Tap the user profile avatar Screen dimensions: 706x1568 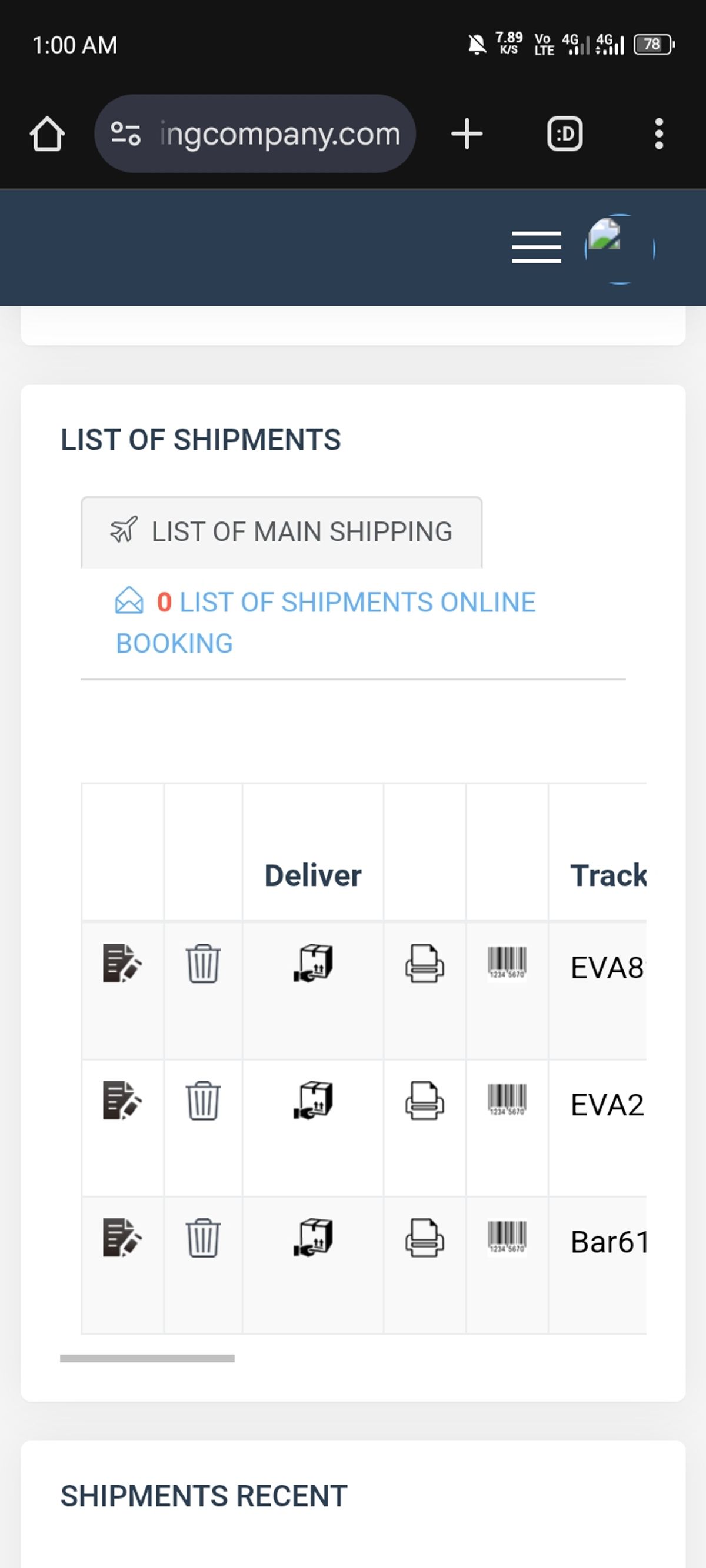click(x=619, y=248)
